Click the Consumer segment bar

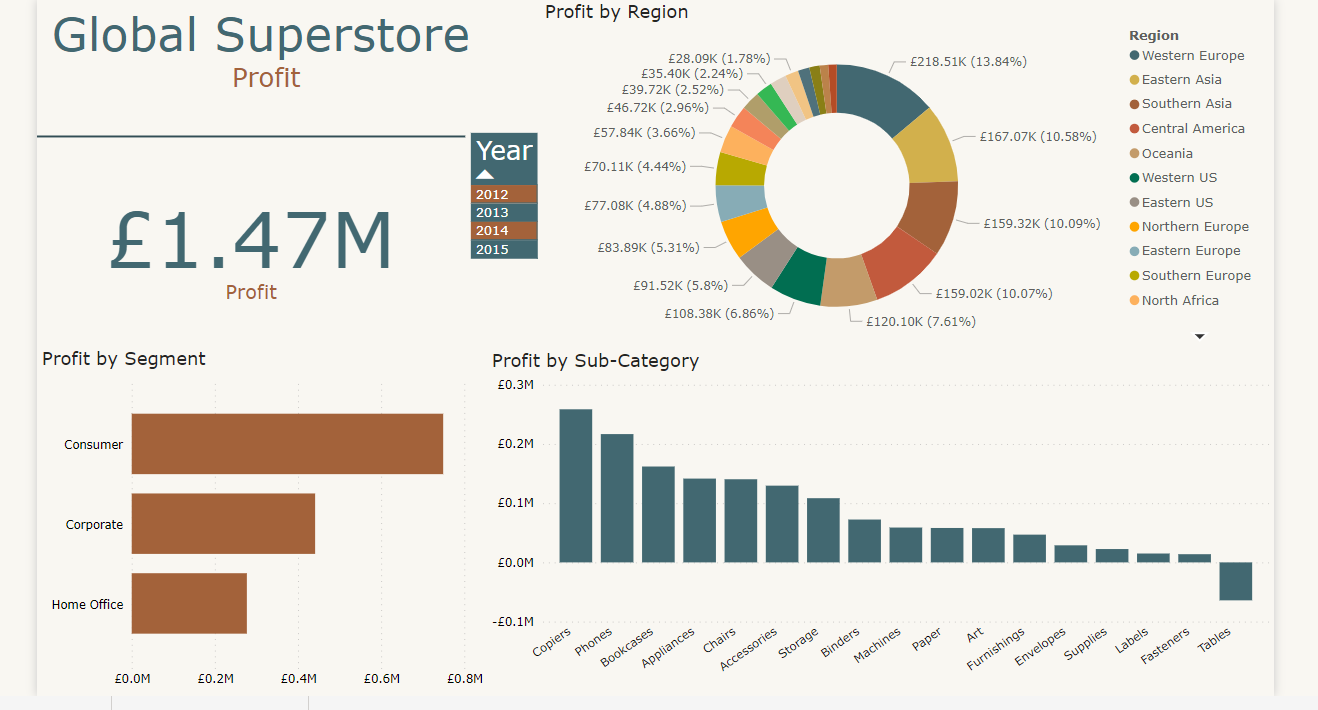click(287, 443)
